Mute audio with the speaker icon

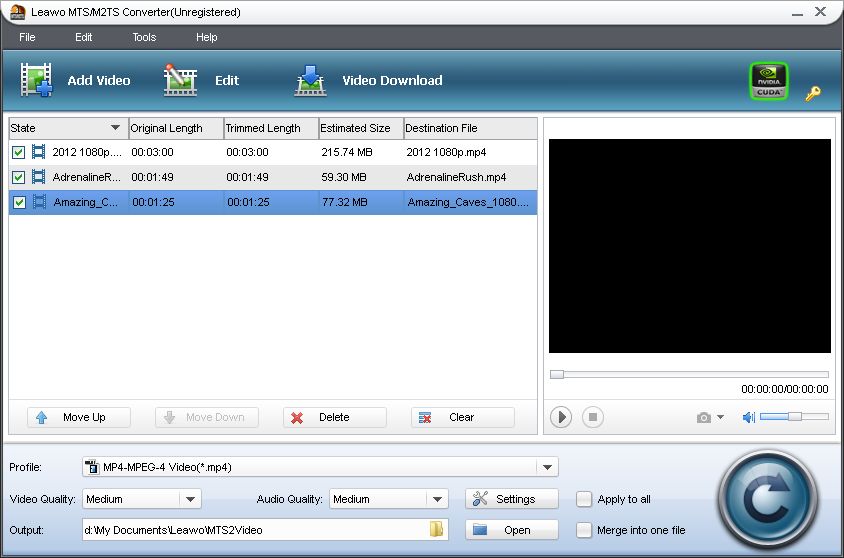coord(749,417)
